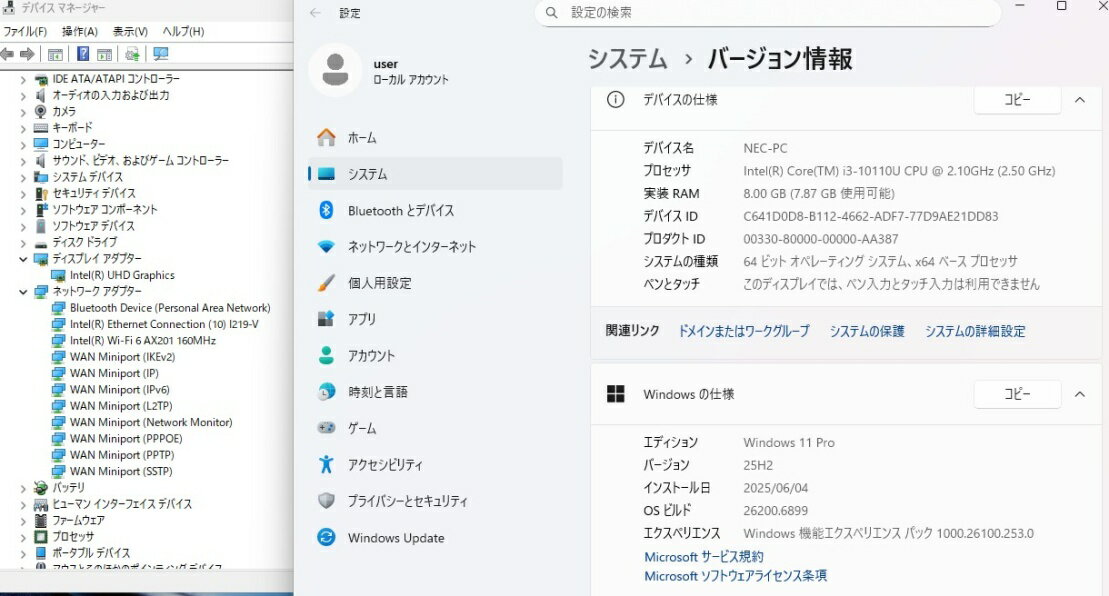Click the Microsoft サービス規約 link
Image resolution: width=1109 pixels, height=596 pixels.
pos(703,557)
